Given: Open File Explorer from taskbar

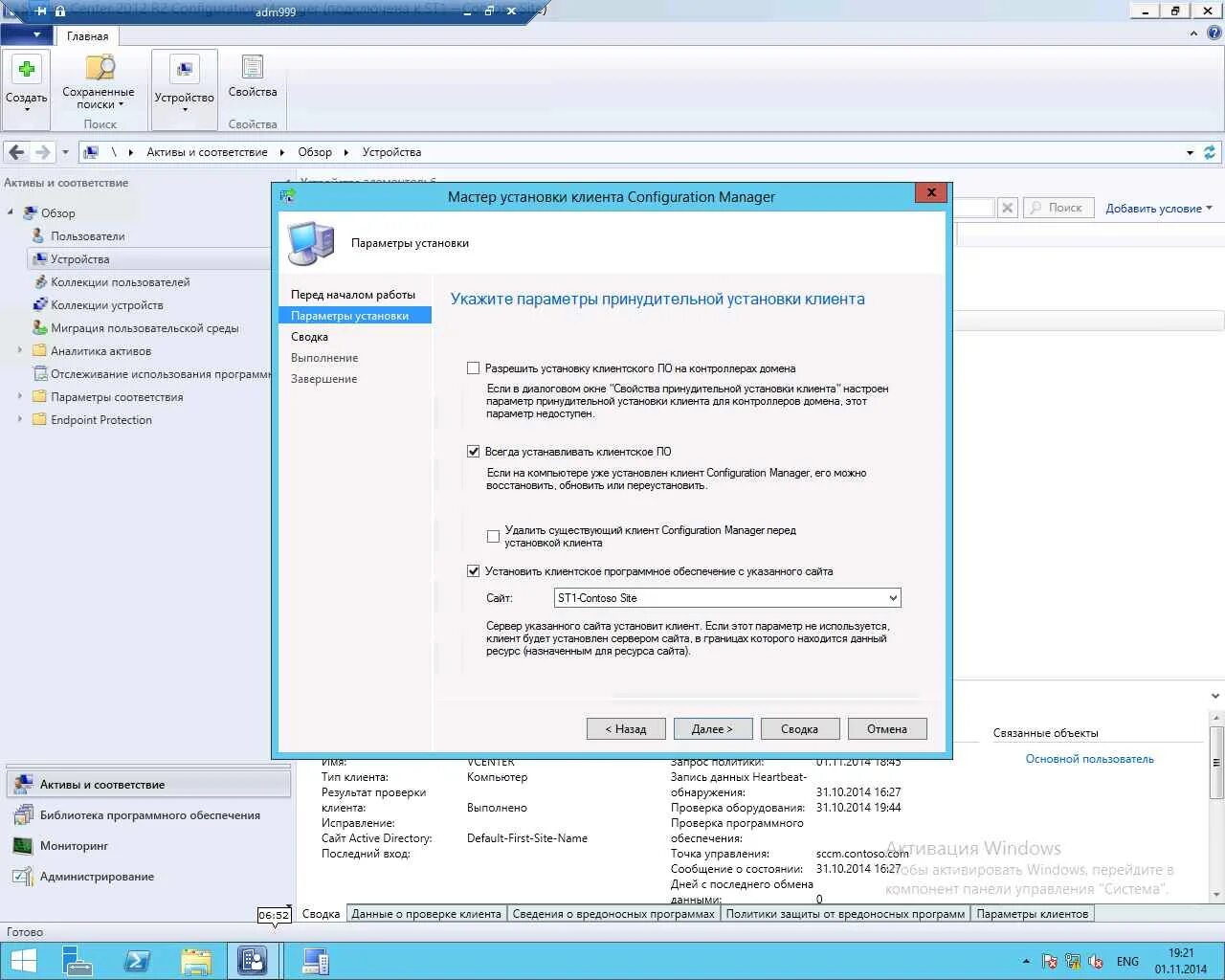Looking at the screenshot, I should point(195,961).
